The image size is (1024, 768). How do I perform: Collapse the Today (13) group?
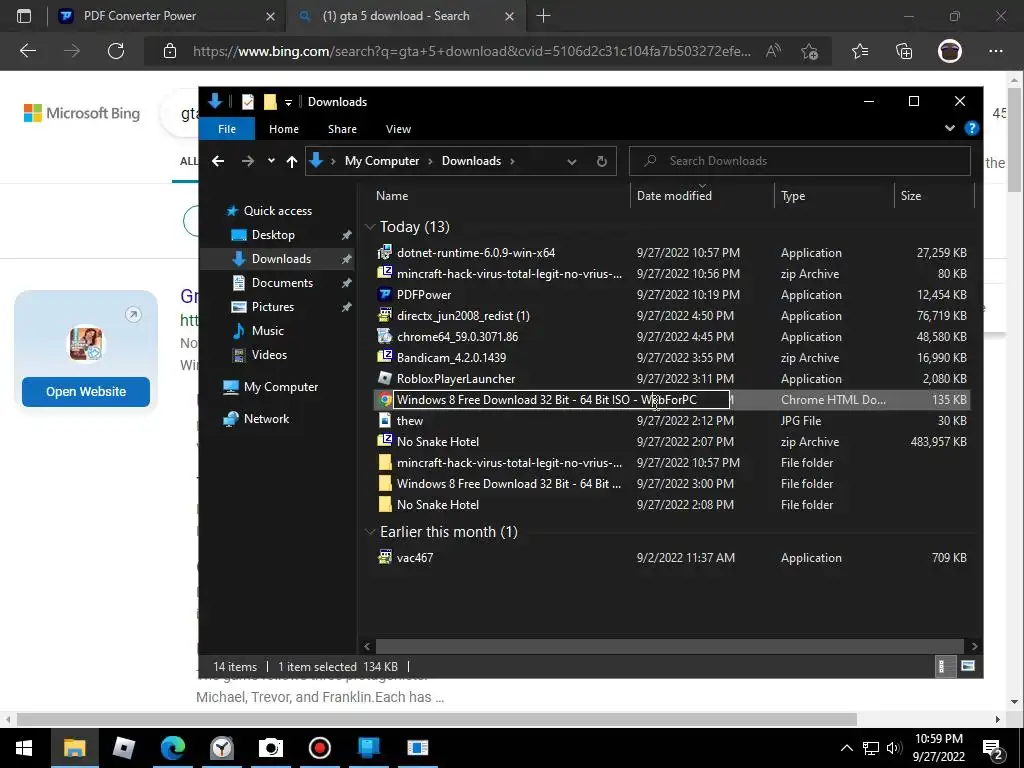coord(370,227)
